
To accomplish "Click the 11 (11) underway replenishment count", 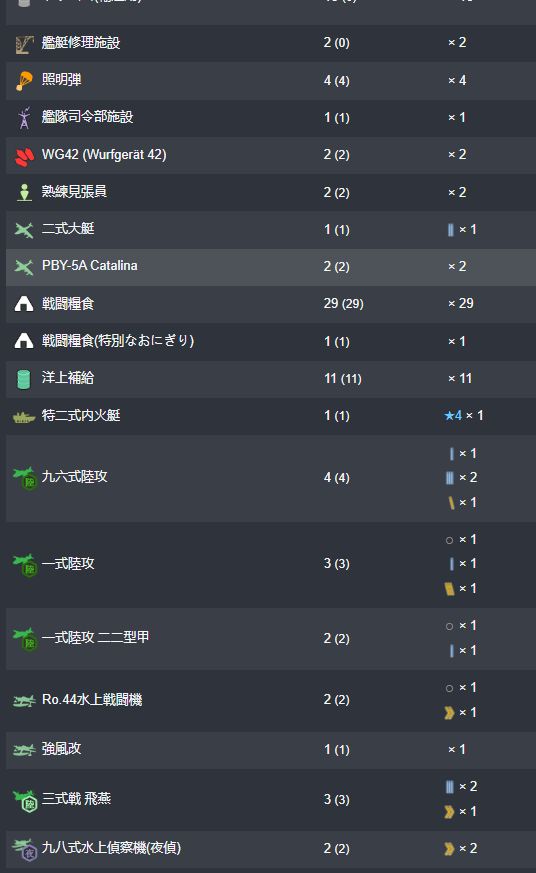I will coord(343,379).
